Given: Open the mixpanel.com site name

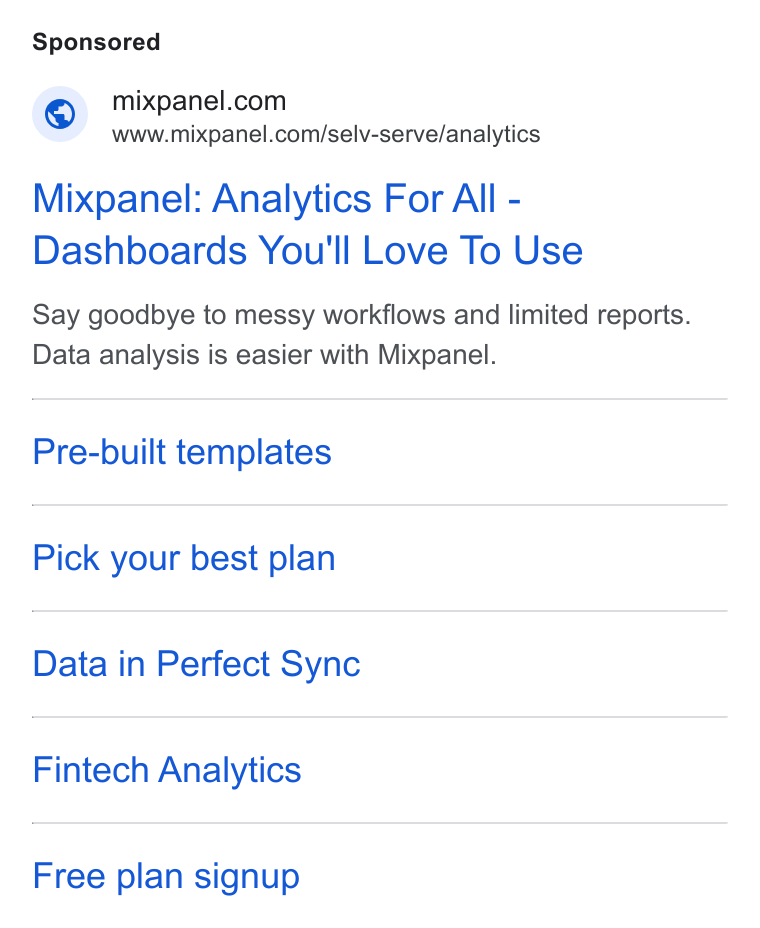Looking at the screenshot, I should [199, 101].
